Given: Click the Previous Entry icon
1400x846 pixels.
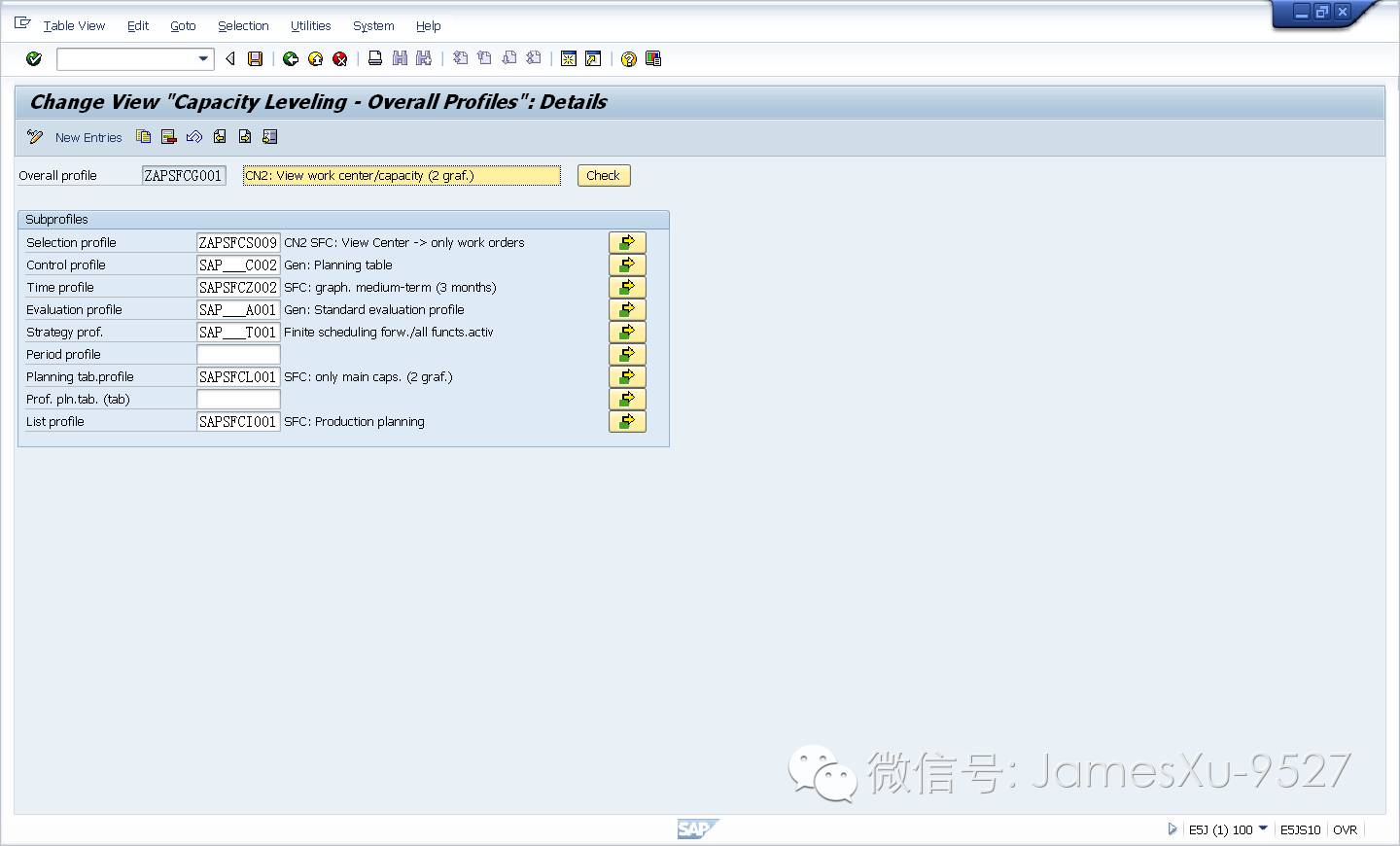Looking at the screenshot, I should [x=220, y=137].
